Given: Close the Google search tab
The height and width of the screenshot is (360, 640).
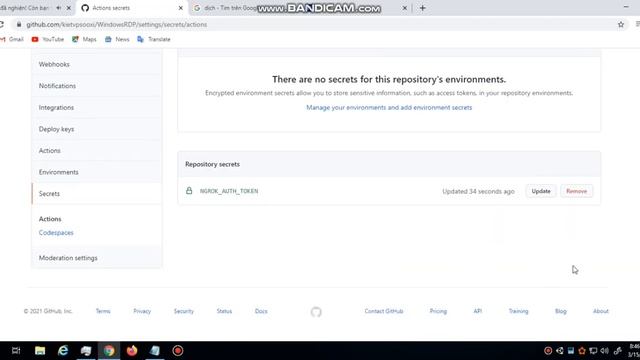Looking at the screenshot, I should [x=404, y=8].
